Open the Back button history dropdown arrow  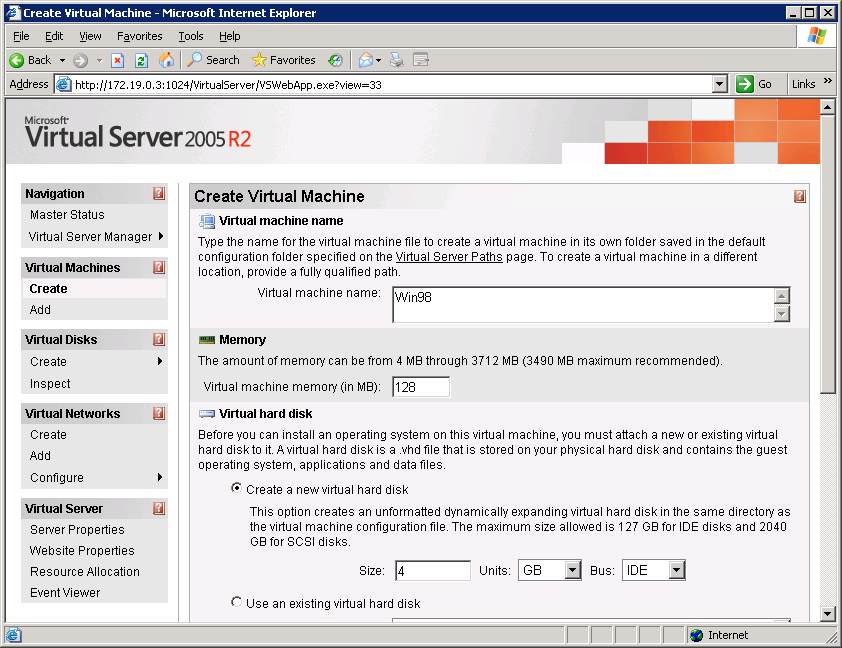point(62,60)
